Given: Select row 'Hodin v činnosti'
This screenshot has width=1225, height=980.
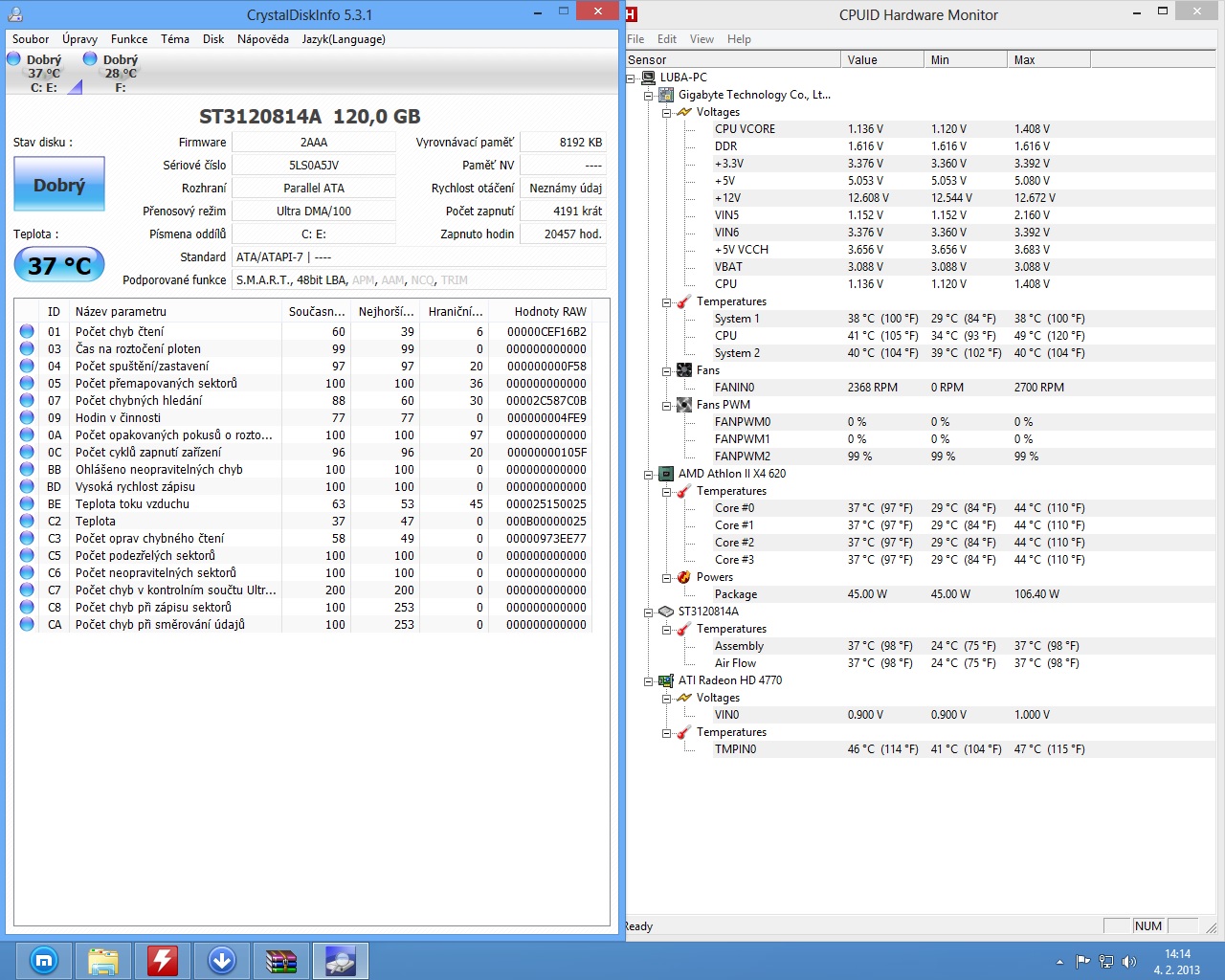Looking at the screenshot, I should click(x=303, y=417).
